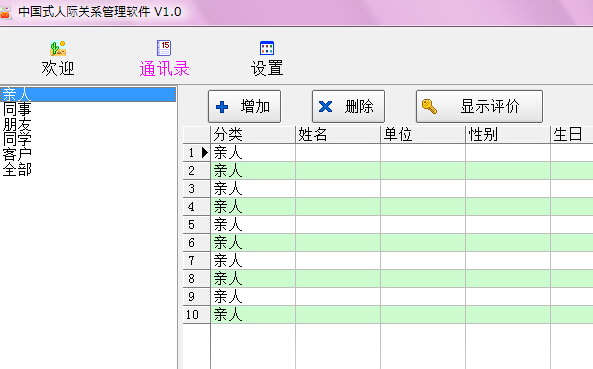Click the 性别 column header

click(508, 135)
